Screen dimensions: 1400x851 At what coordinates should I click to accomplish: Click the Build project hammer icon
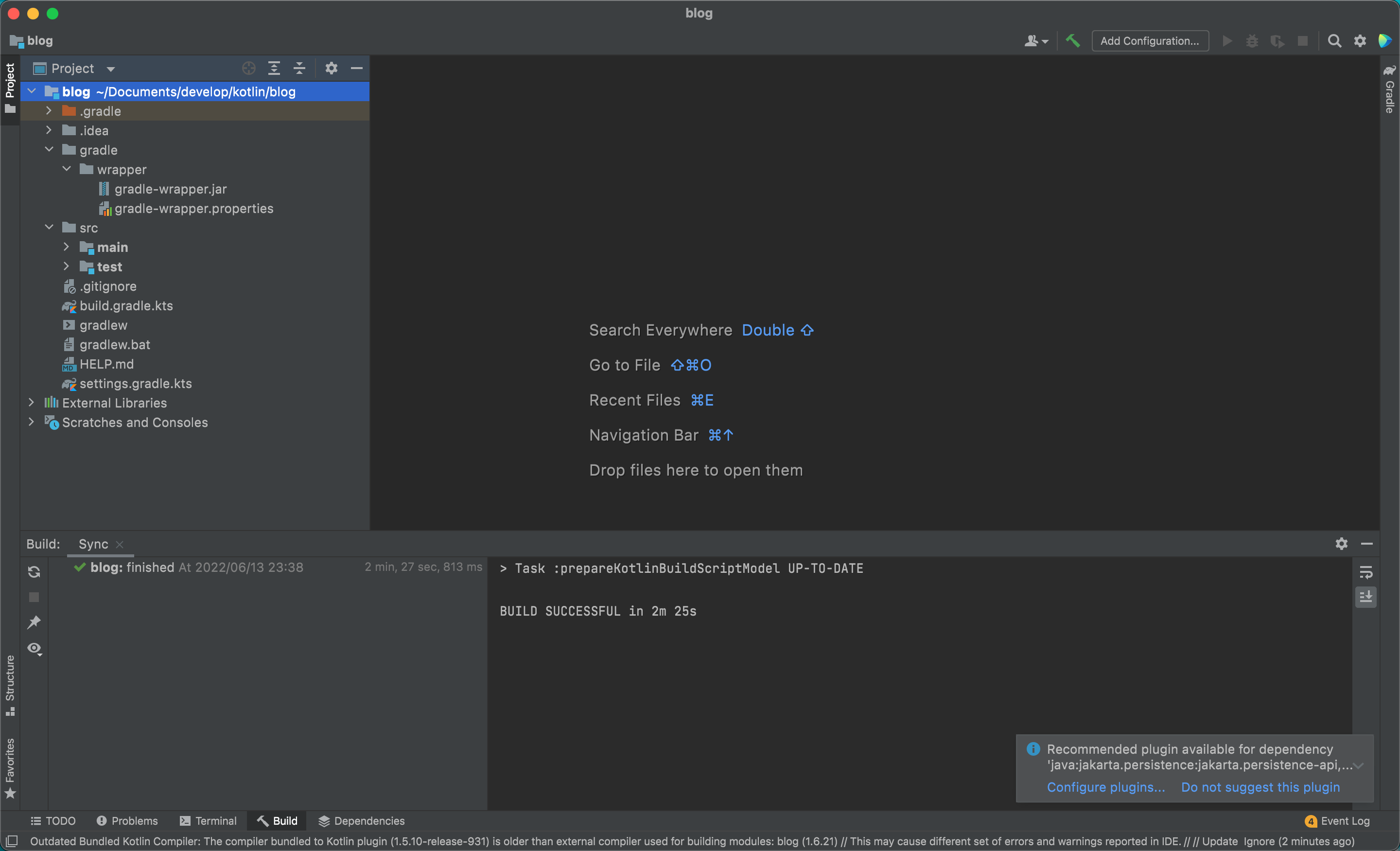[1073, 41]
